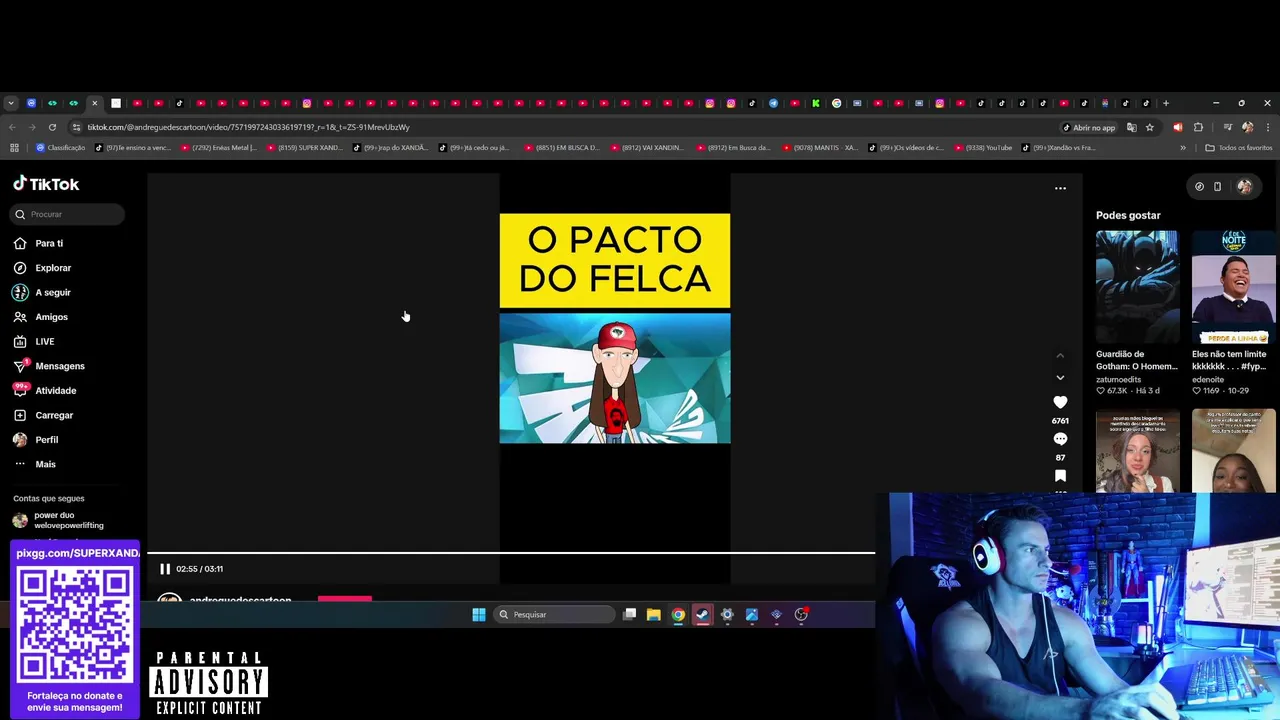Open the Chrome three-dot menu
The height and width of the screenshot is (720, 1280).
coord(1267,127)
